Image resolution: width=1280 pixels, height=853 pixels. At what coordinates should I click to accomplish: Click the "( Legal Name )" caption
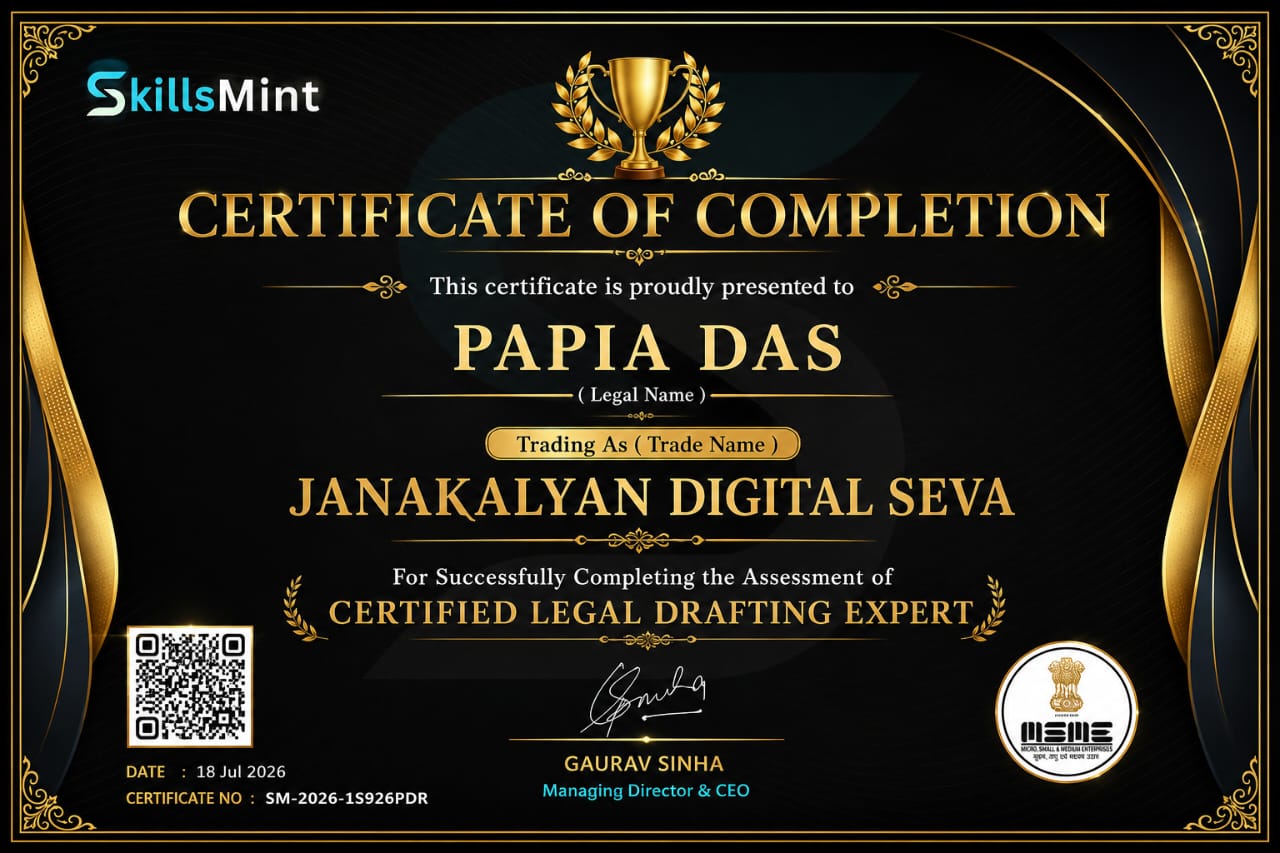[642, 395]
